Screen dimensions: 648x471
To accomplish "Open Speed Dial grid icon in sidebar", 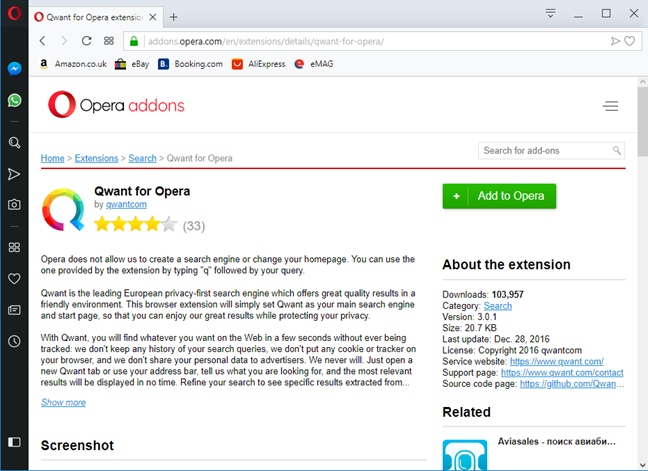I will pos(14,247).
